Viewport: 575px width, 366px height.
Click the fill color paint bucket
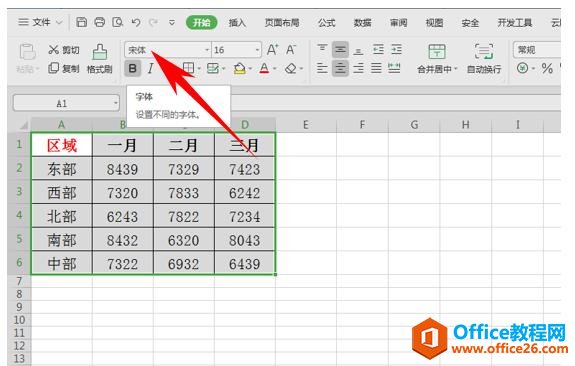pyautogui.click(x=239, y=68)
